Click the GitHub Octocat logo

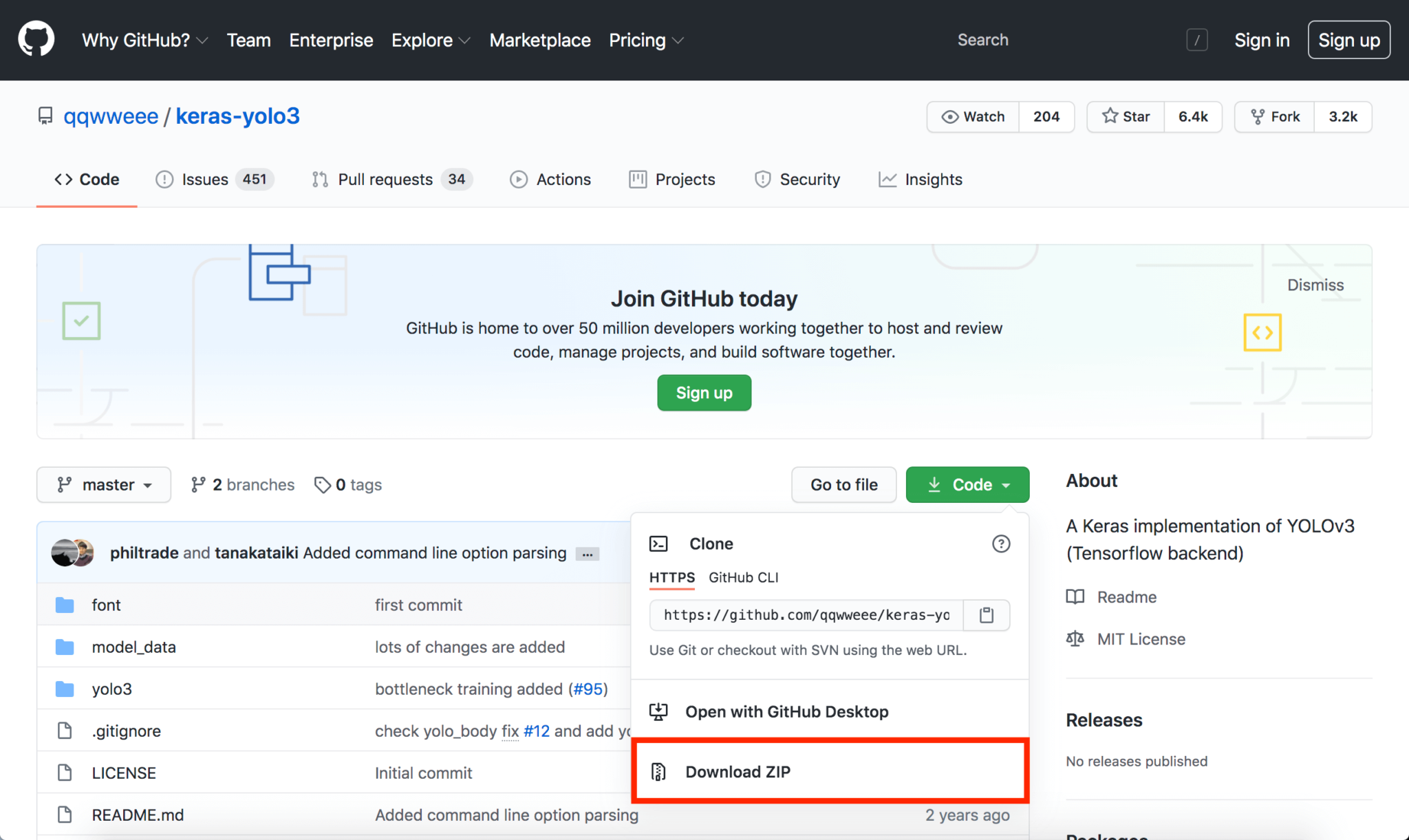(x=36, y=39)
